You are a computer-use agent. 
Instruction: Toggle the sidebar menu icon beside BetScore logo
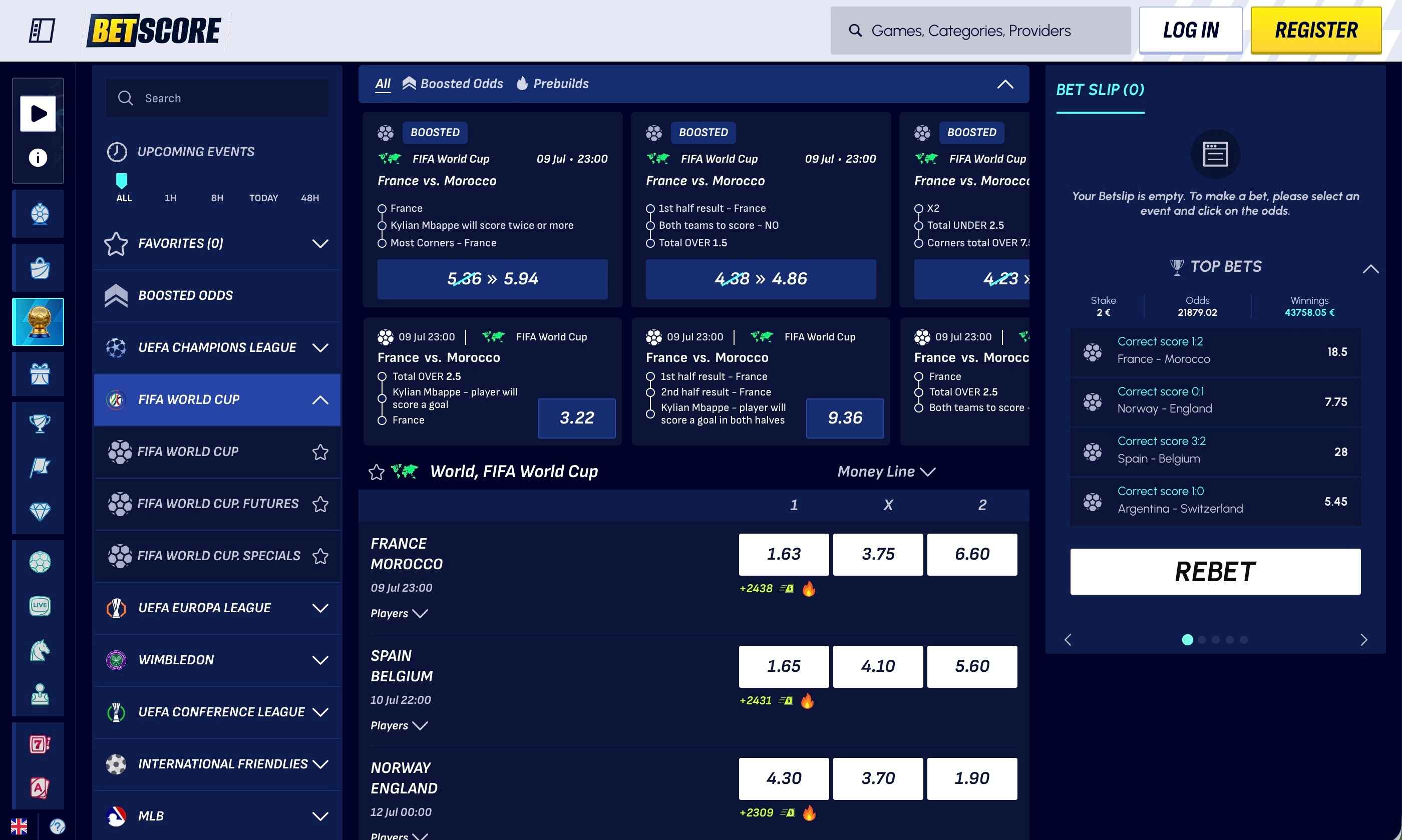(x=42, y=30)
